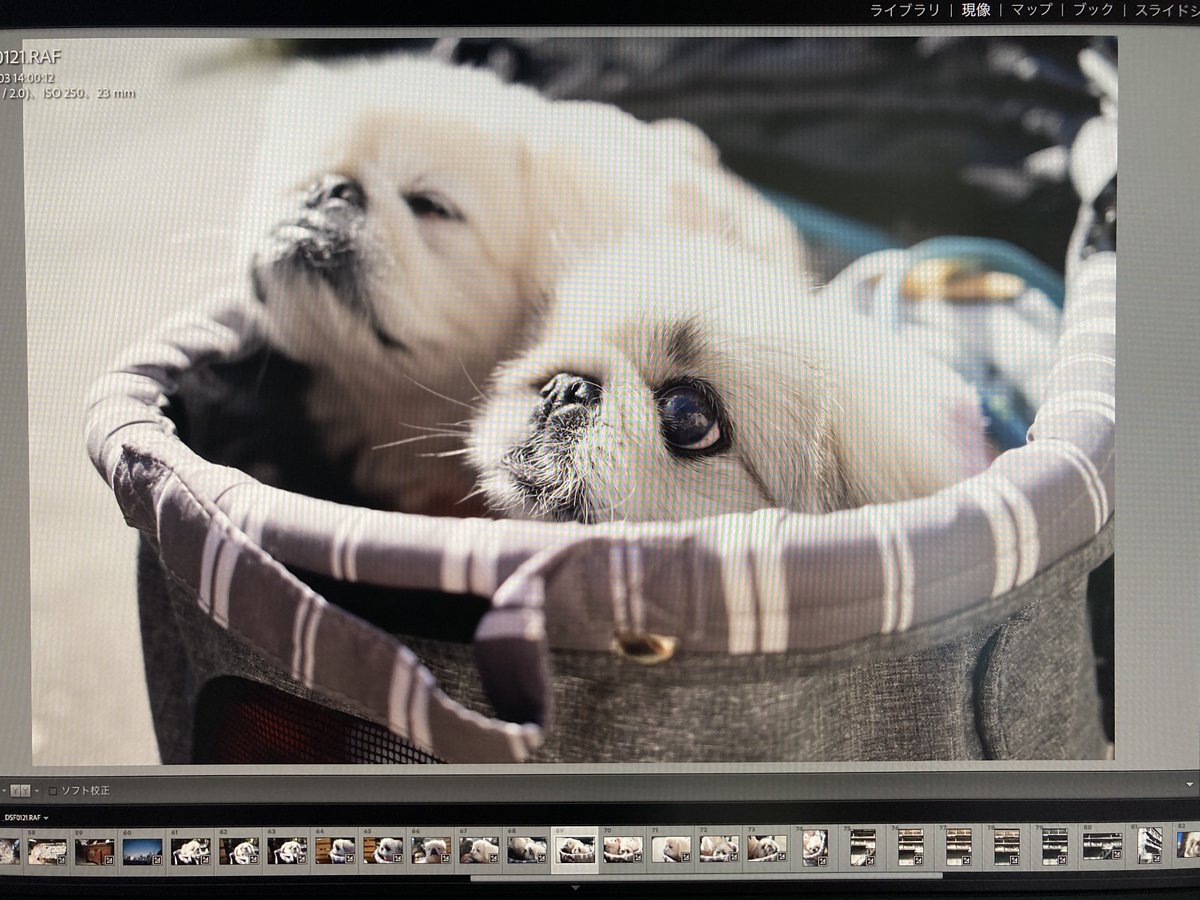Click develop adjustments badge on thumbnail 62

click(x=253, y=860)
